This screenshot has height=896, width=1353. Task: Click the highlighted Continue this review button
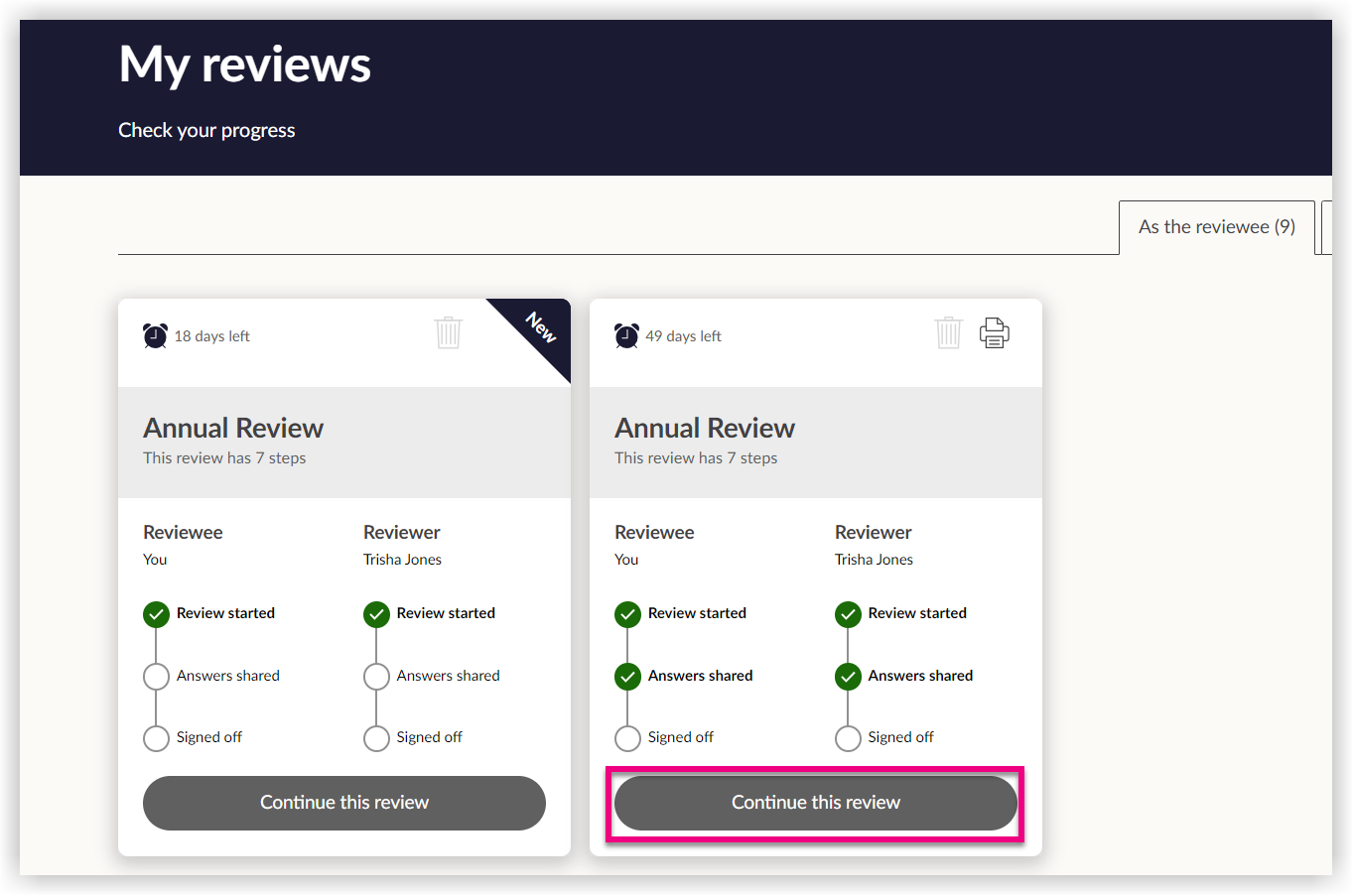[814, 803]
